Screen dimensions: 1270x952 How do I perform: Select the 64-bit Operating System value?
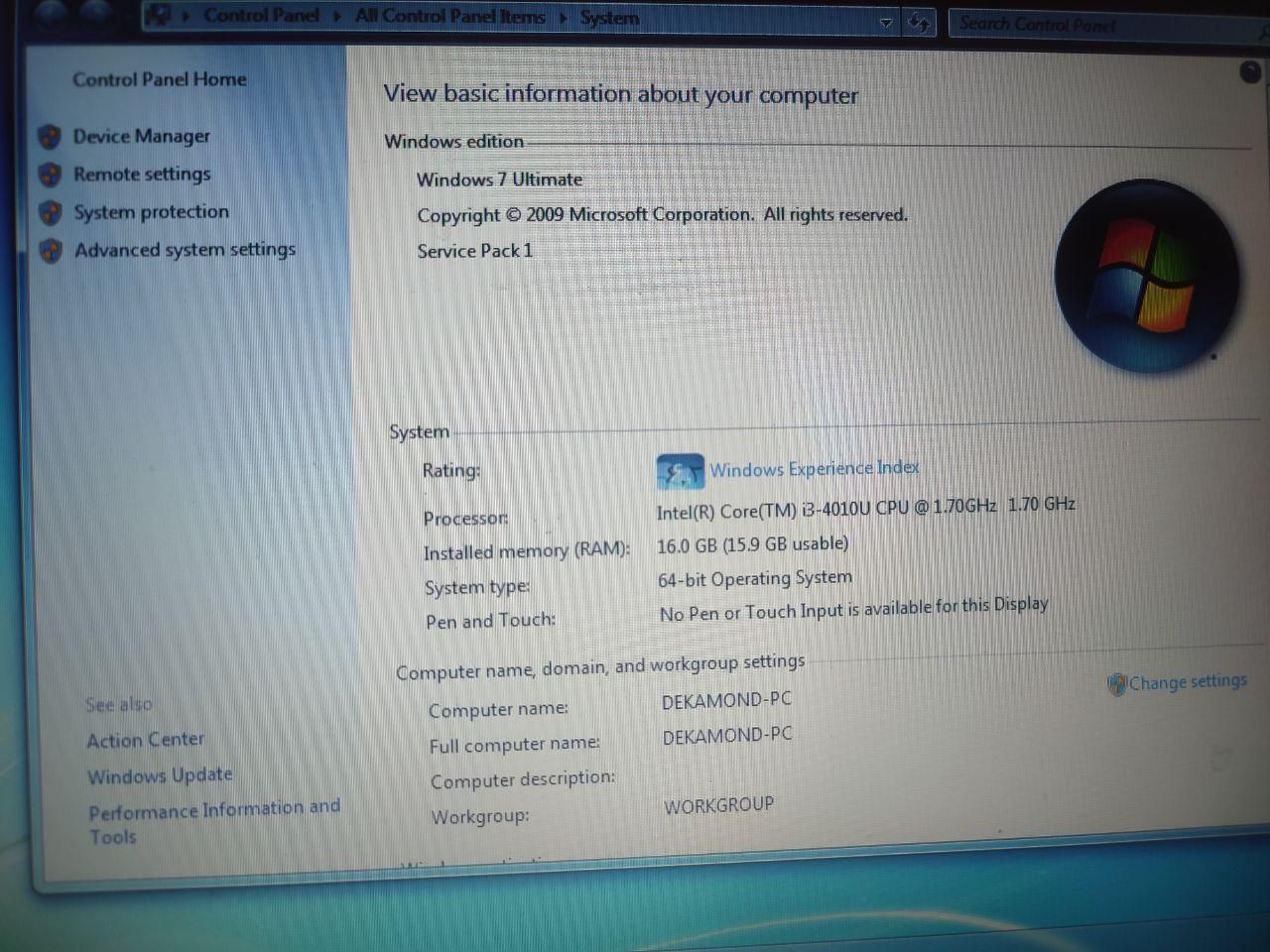(x=755, y=579)
